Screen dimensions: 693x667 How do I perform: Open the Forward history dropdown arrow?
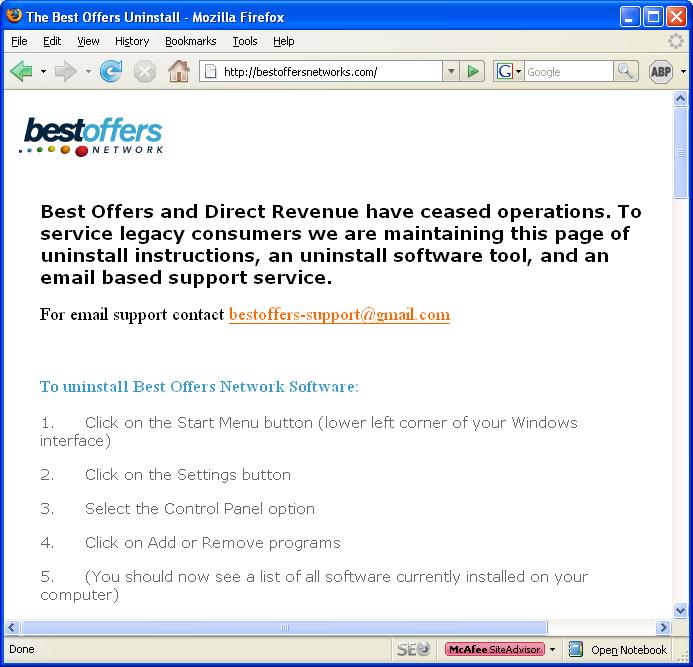88,71
